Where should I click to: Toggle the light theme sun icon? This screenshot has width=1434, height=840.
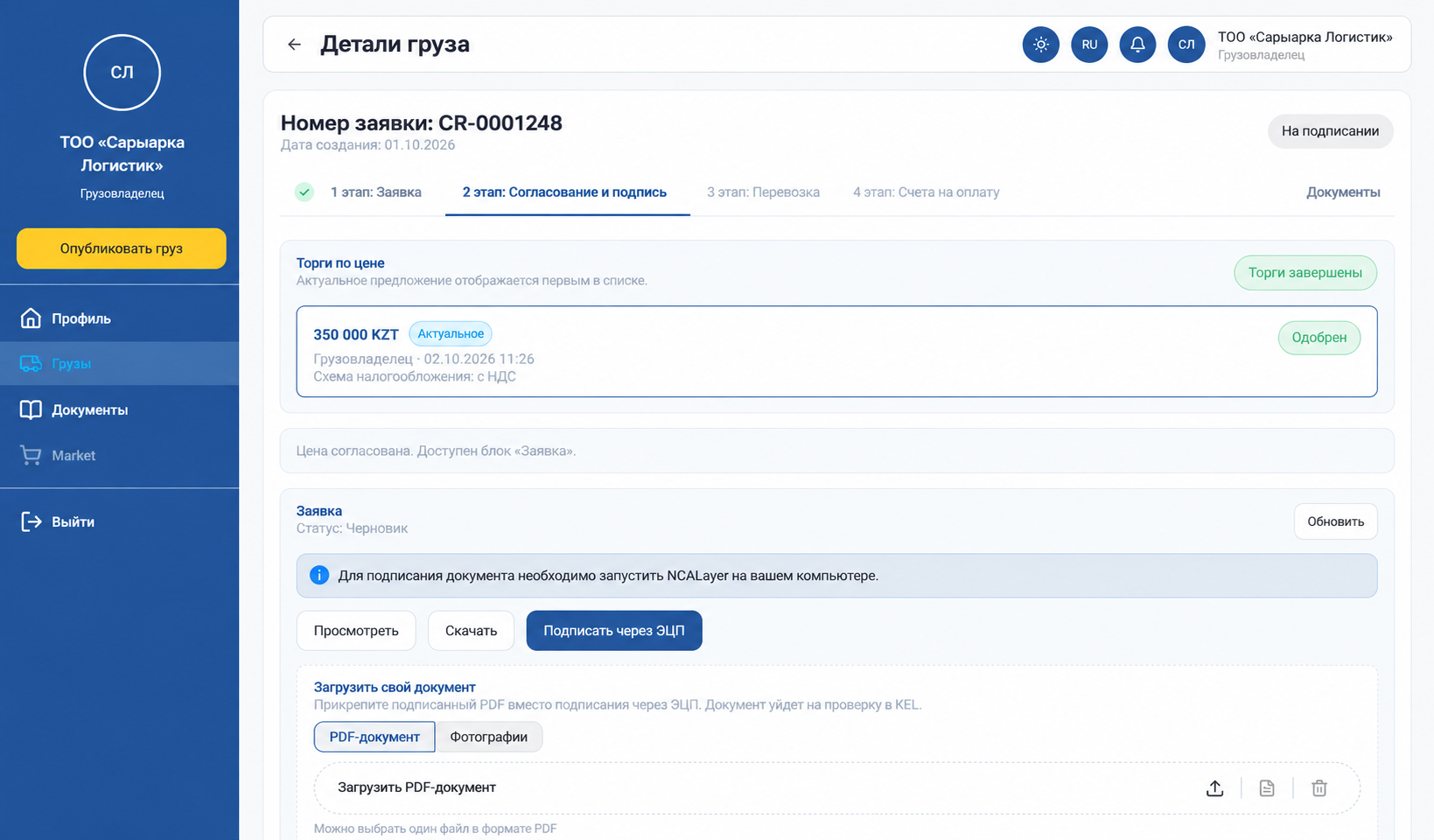(x=1041, y=45)
